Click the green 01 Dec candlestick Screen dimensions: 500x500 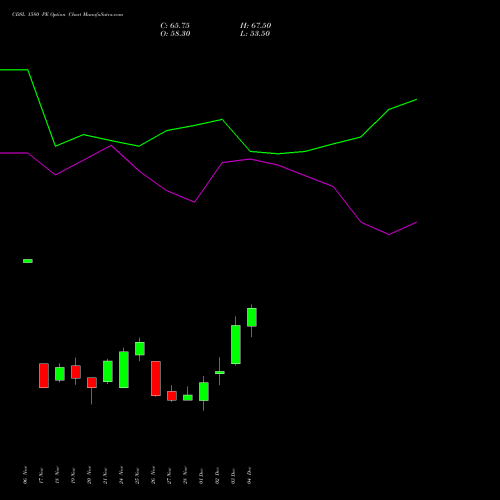[x=204, y=391]
